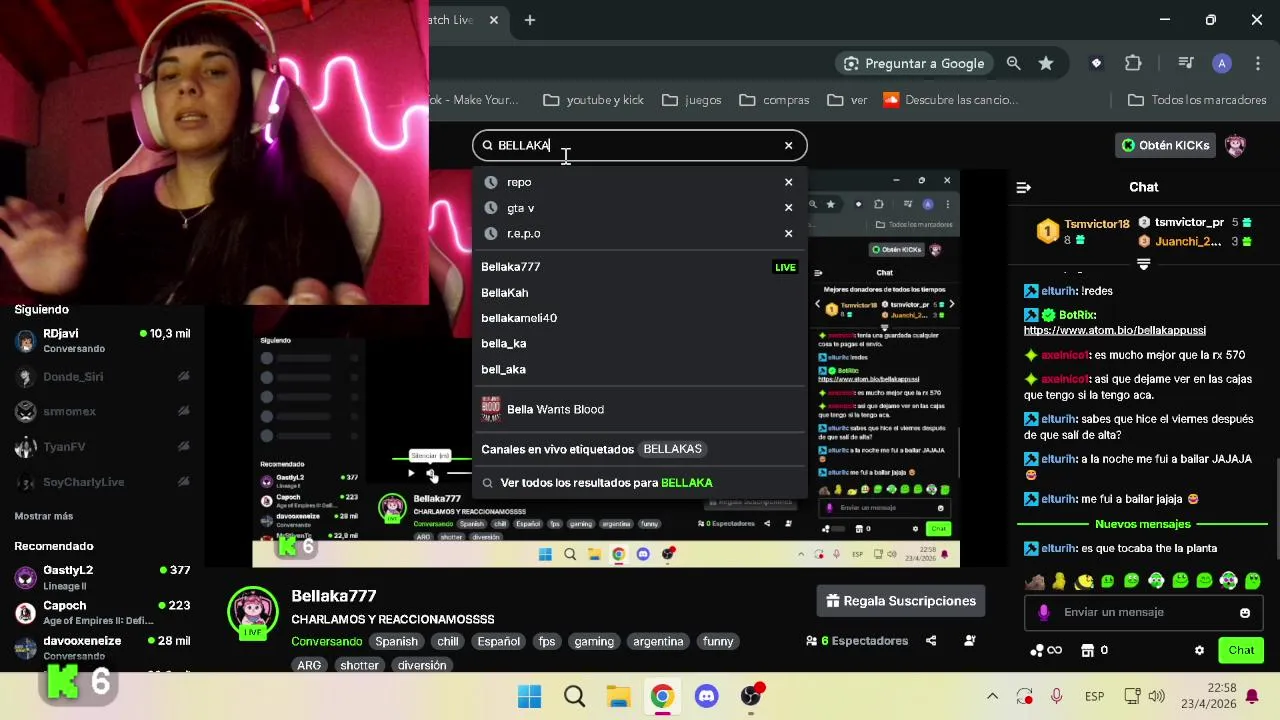Choose the bellakameli40 suggestion

click(640, 318)
